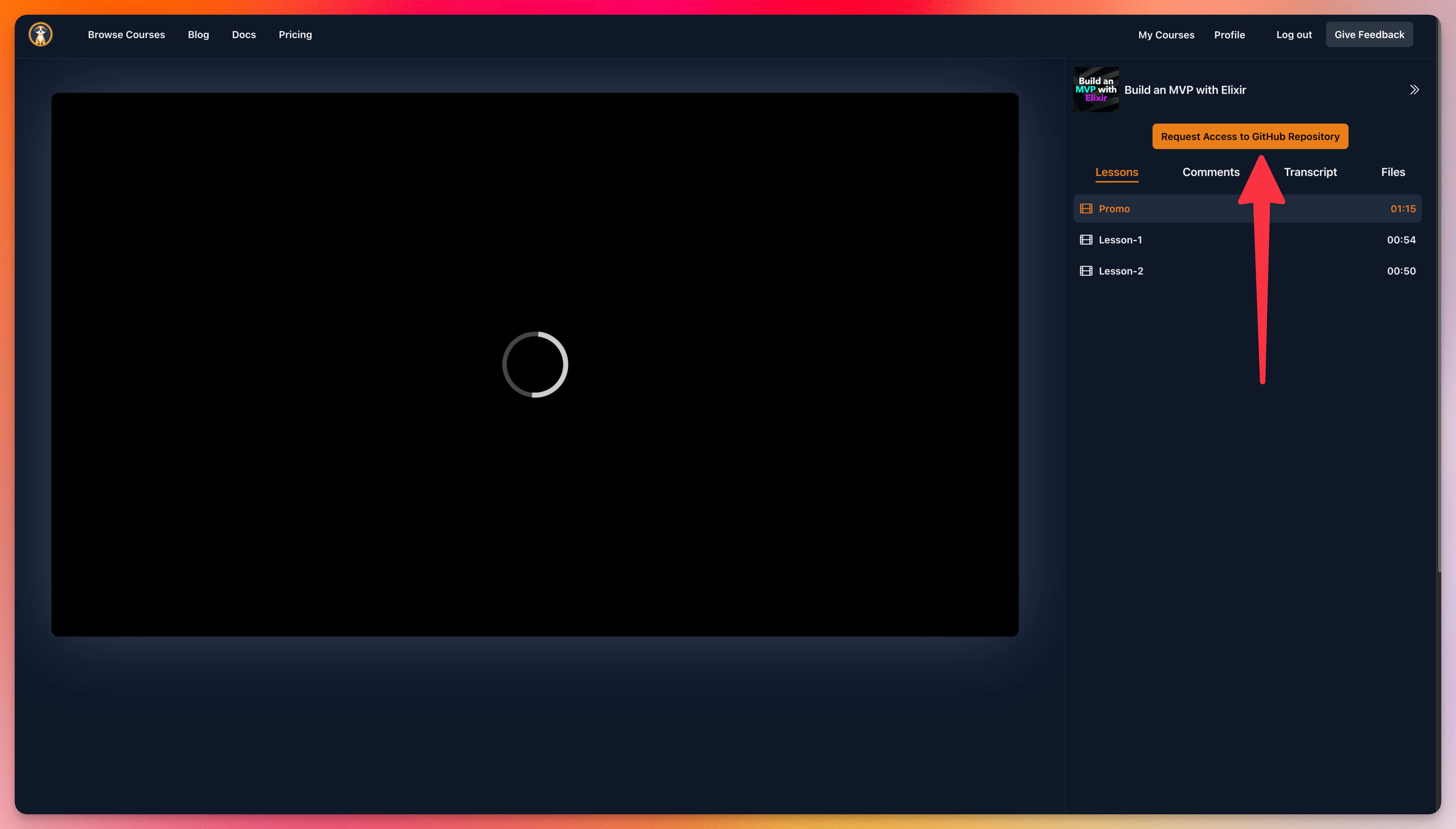Screen dimensions: 1456x829
Task: Click the film icon beside Lesson-1
Action: coord(1086,240)
